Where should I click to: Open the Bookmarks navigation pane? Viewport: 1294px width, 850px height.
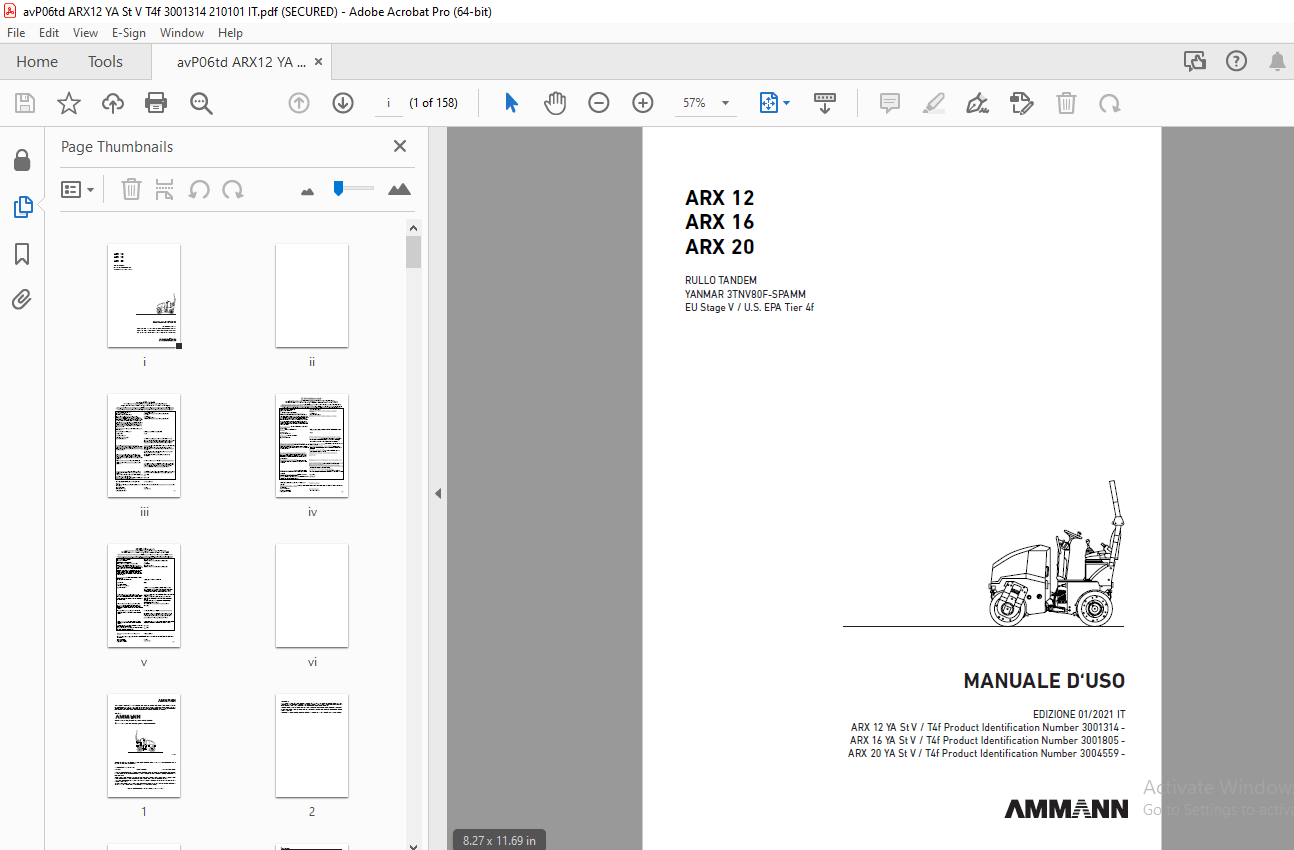point(22,254)
